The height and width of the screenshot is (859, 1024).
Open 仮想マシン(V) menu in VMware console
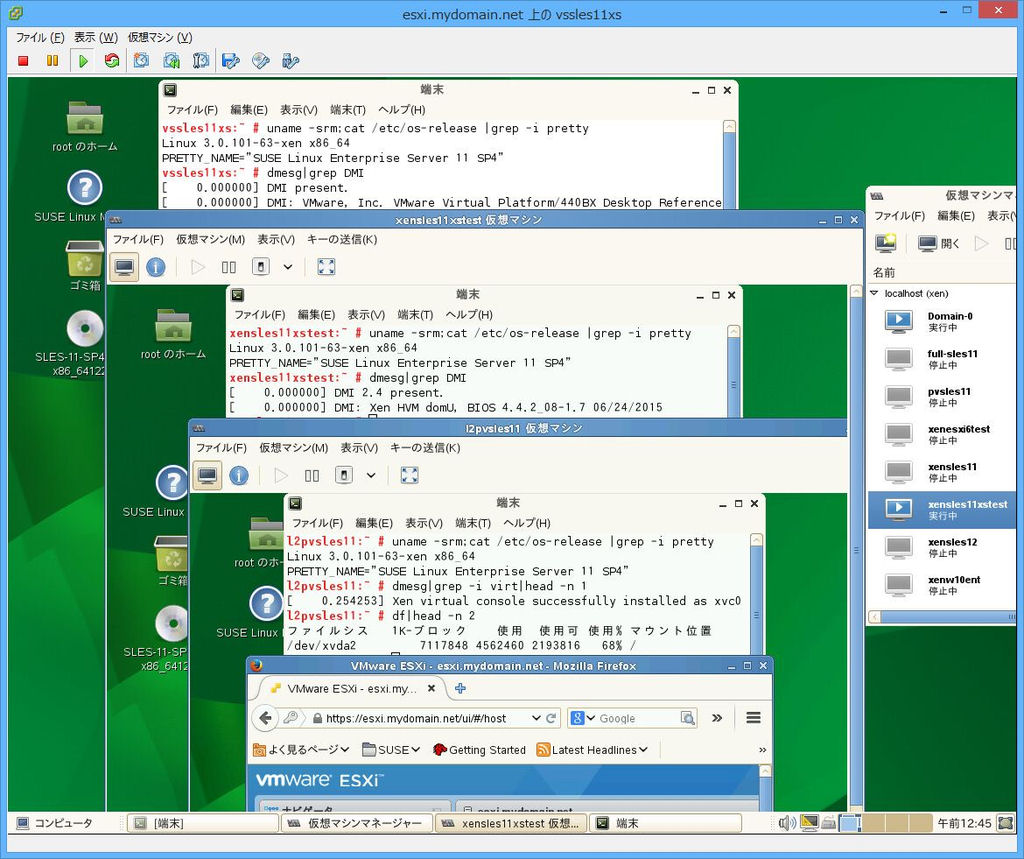160,37
